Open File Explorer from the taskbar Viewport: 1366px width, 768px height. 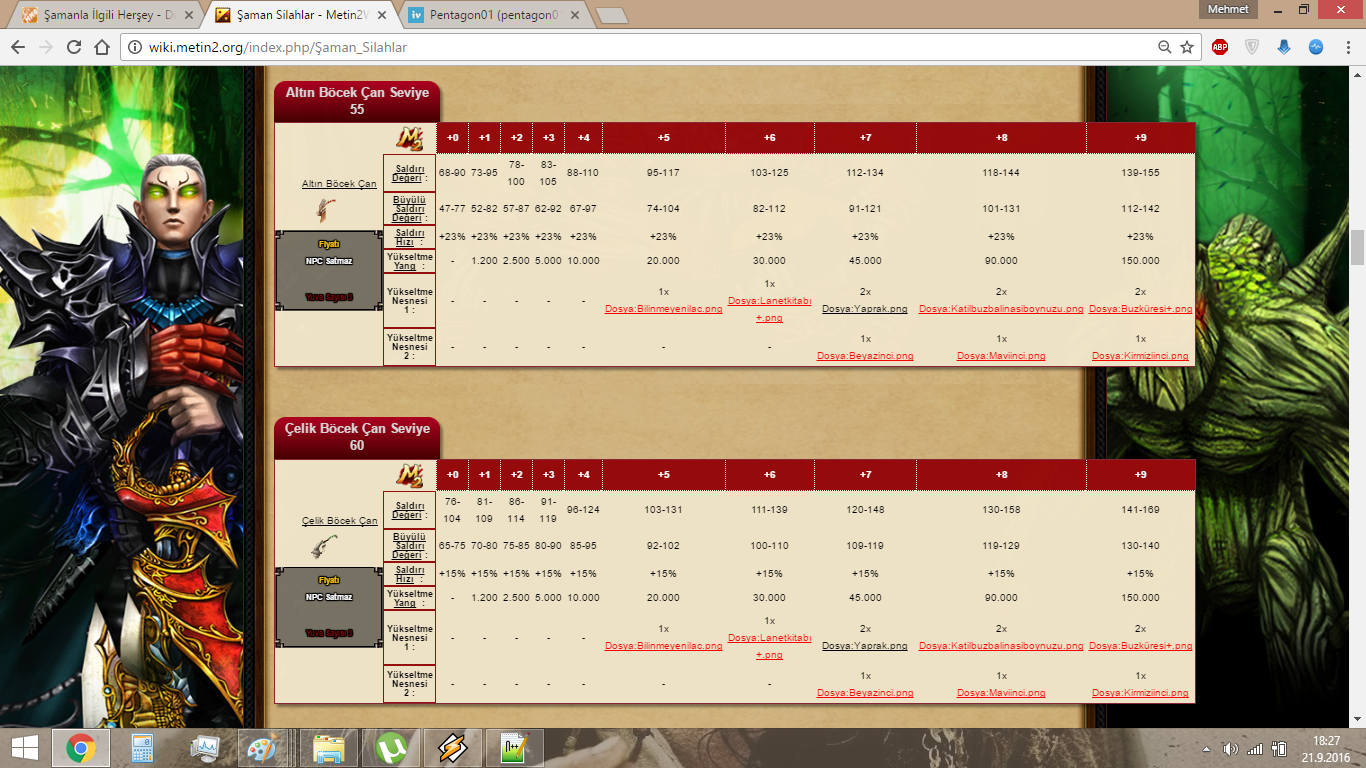coord(328,747)
